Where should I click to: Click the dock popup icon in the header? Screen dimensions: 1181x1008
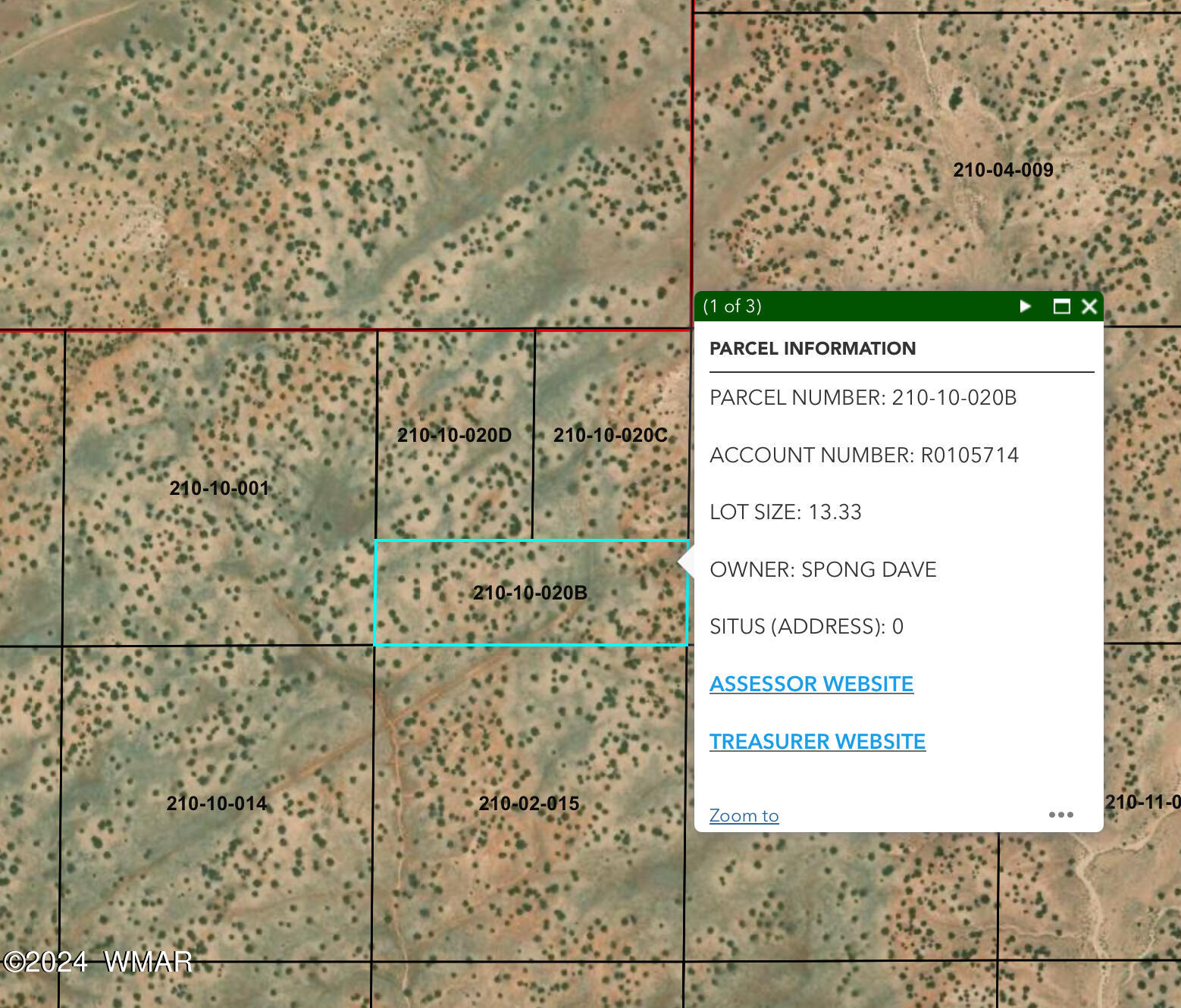click(x=1062, y=306)
